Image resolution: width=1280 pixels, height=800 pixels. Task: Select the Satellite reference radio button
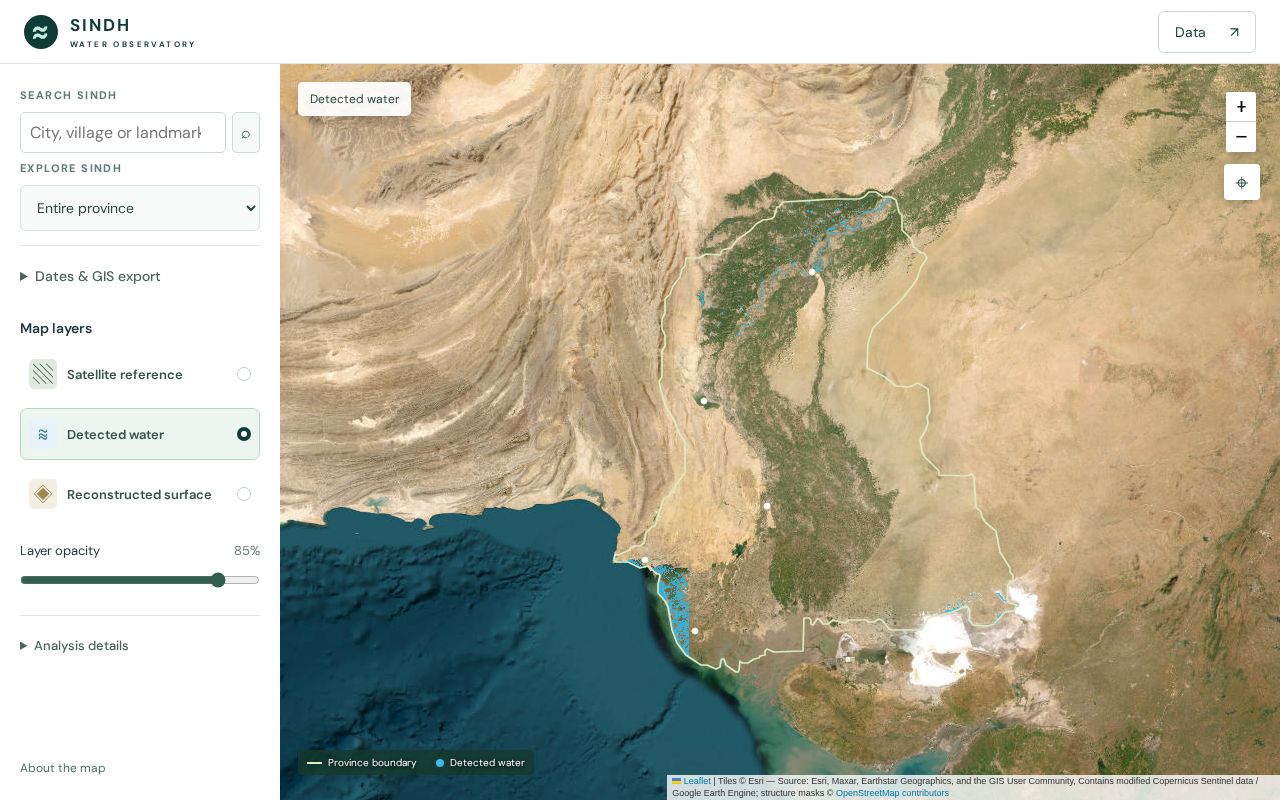click(244, 374)
